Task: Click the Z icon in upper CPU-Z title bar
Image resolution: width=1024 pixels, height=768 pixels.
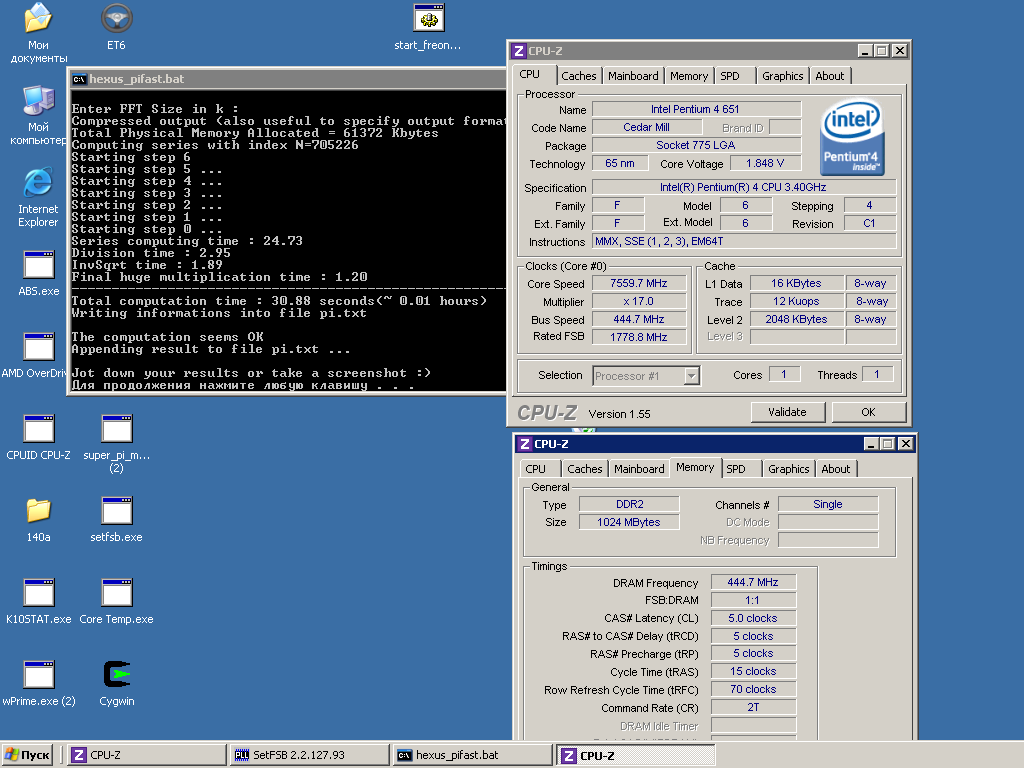Action: click(519, 51)
